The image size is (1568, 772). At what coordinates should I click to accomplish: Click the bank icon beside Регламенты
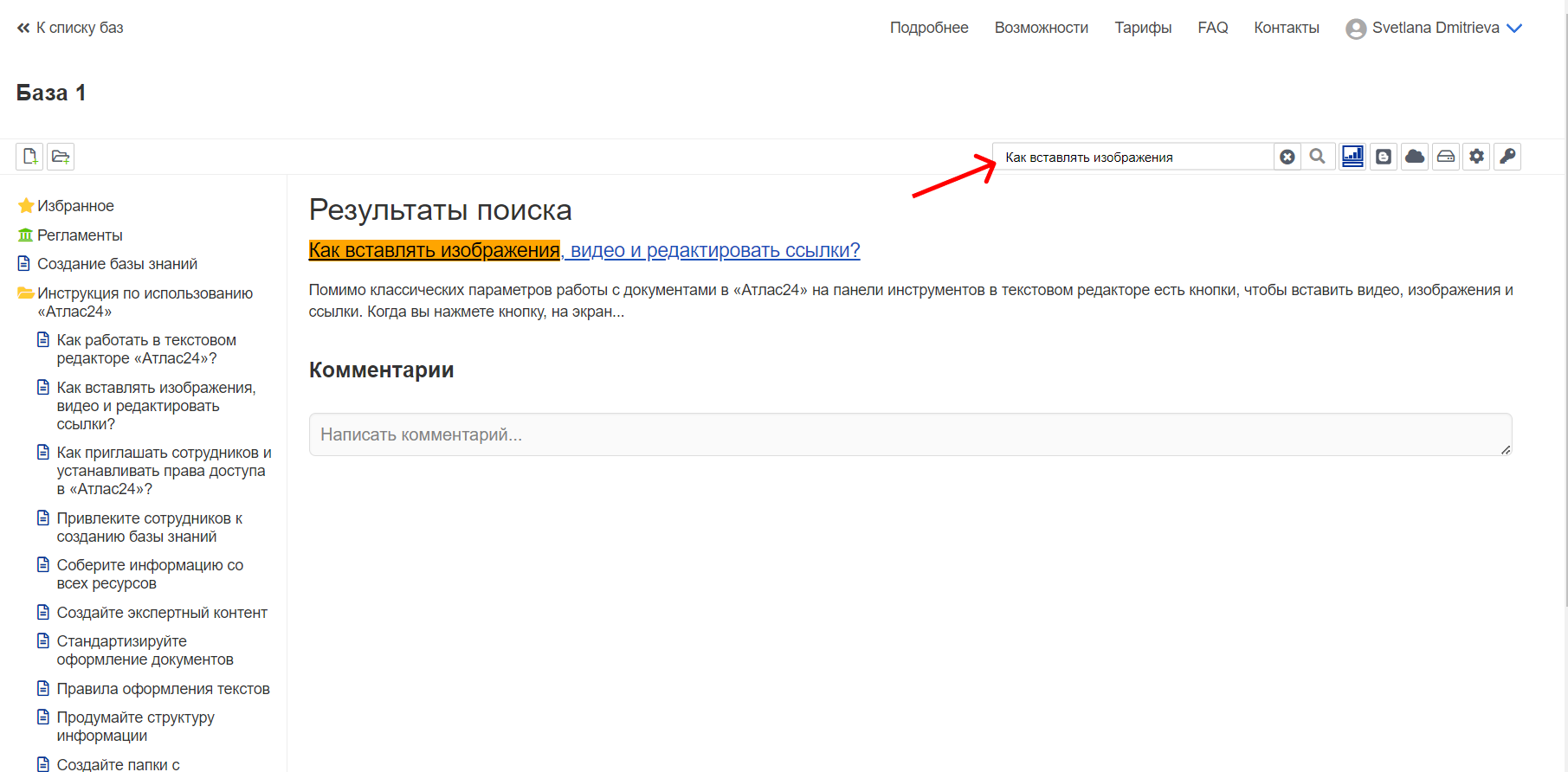(26, 235)
